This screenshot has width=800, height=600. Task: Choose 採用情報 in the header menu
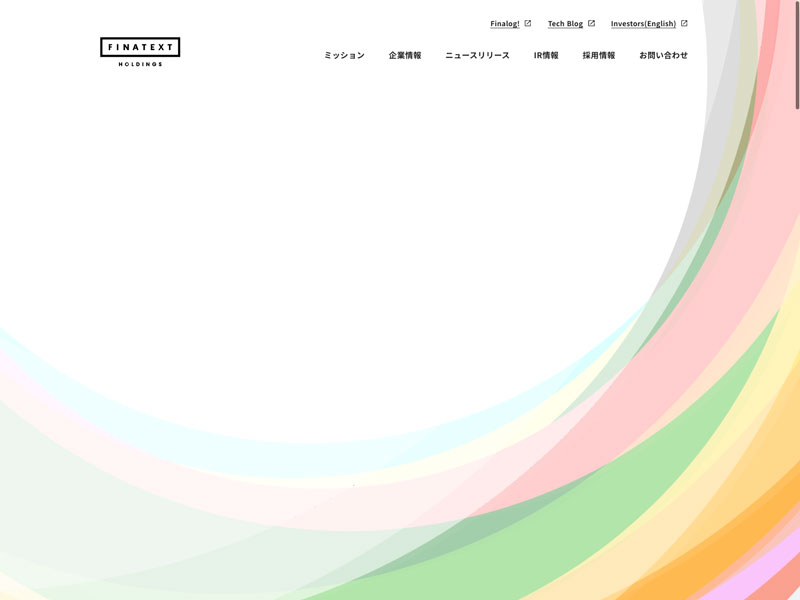tap(599, 55)
